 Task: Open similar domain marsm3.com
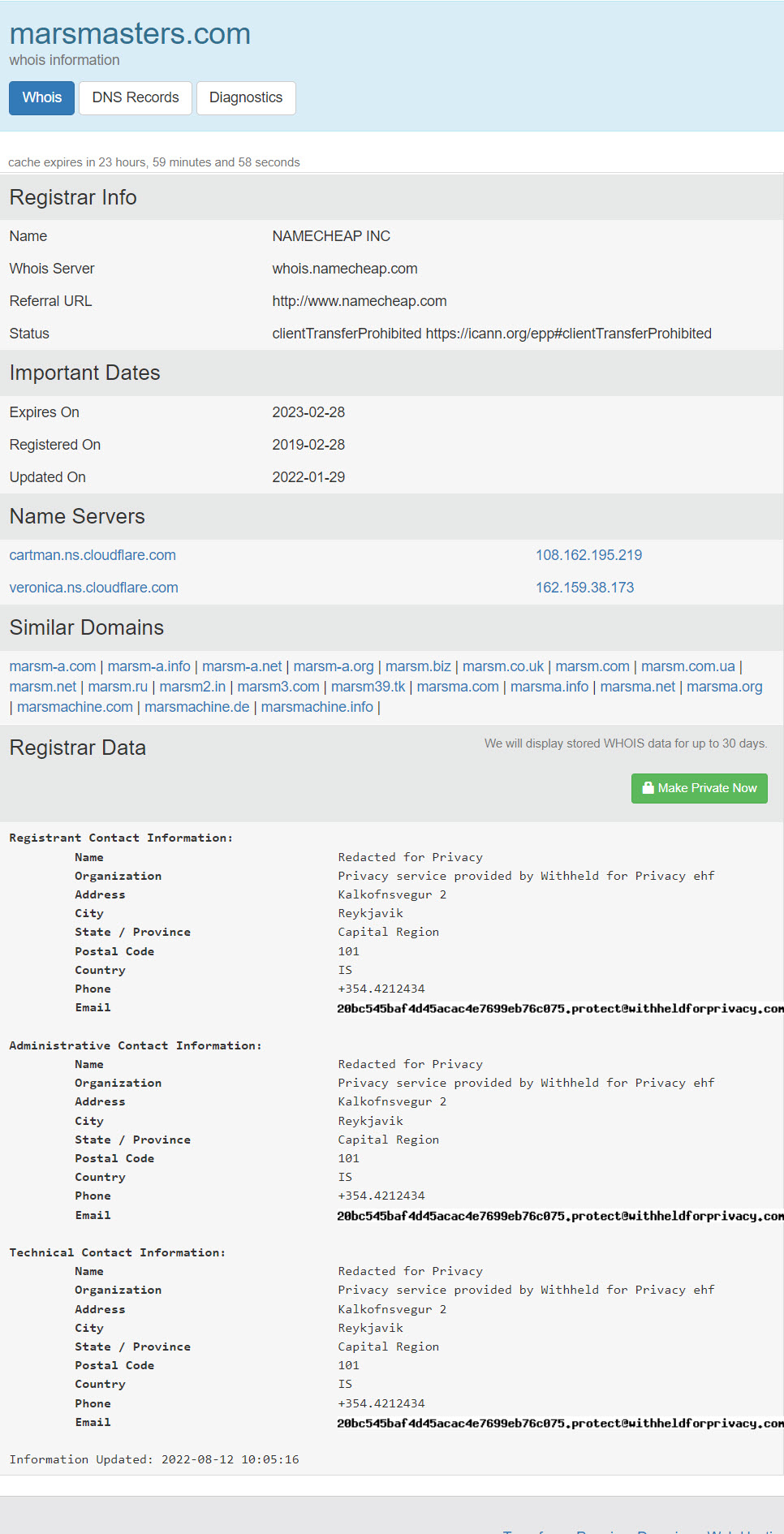click(x=278, y=687)
